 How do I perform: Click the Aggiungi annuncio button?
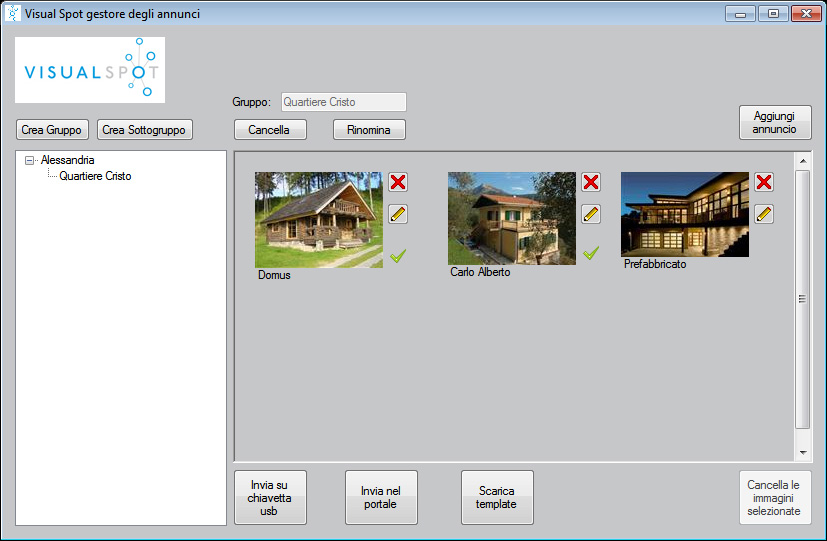(774, 122)
